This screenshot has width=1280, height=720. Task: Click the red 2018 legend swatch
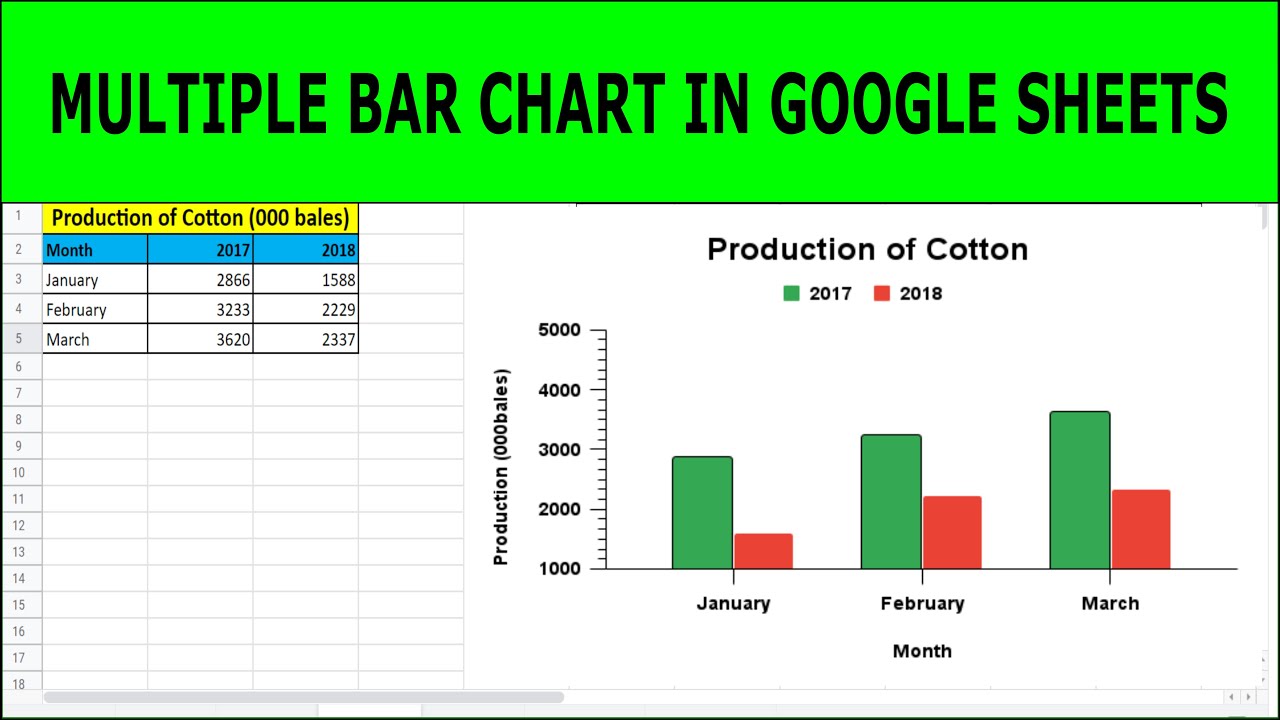(882, 293)
